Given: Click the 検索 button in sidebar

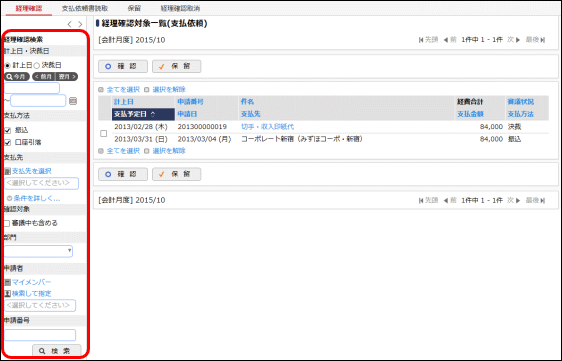Looking at the screenshot, I should coord(57,351).
